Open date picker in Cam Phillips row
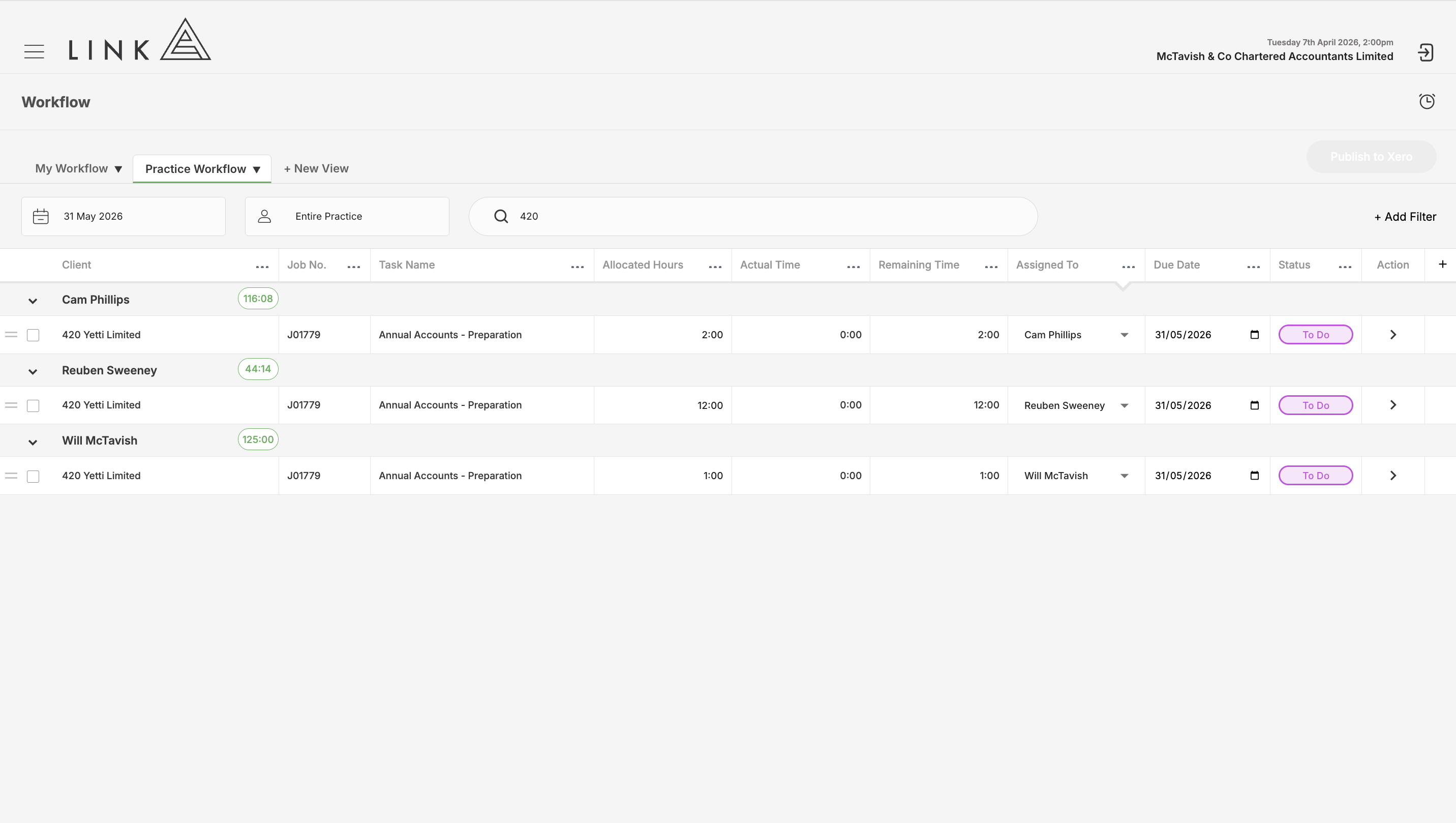 (1254, 334)
